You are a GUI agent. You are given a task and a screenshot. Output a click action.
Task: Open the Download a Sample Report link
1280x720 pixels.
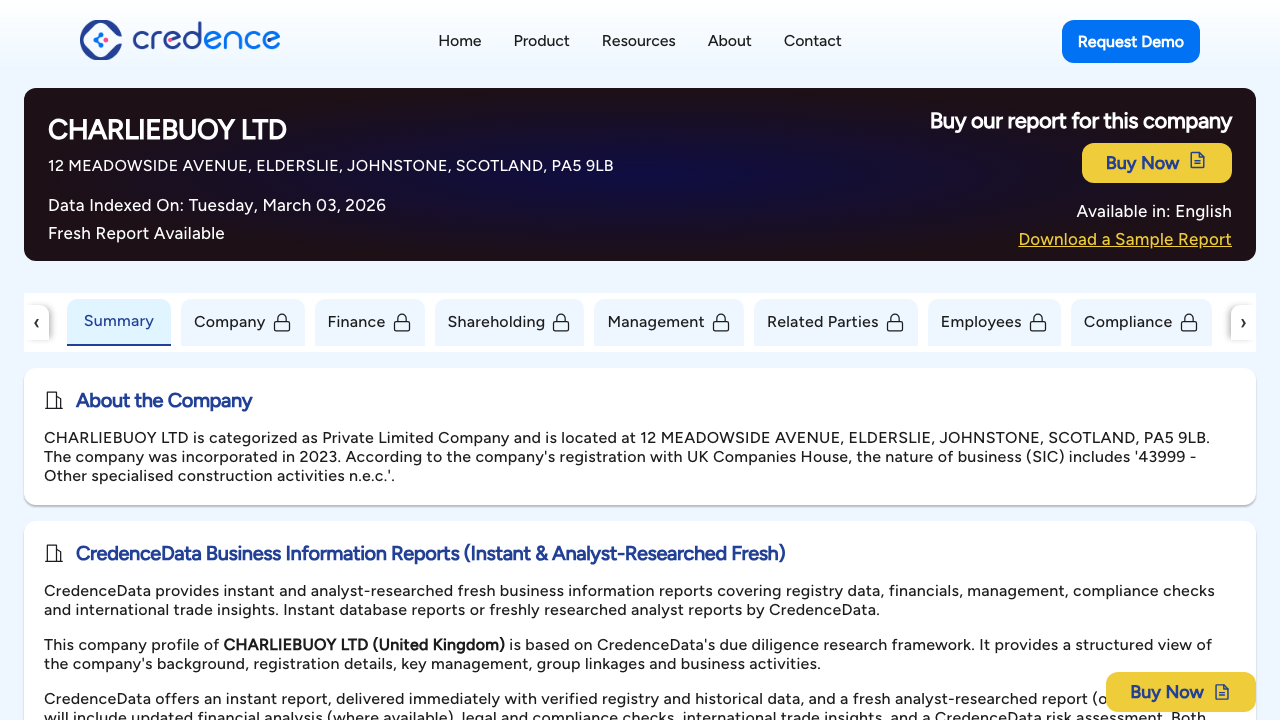pos(1124,239)
